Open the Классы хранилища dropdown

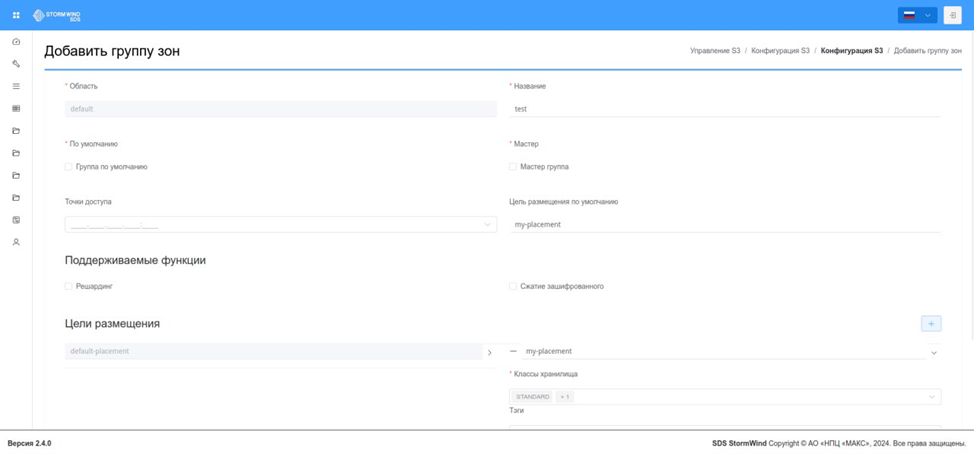tap(725, 397)
